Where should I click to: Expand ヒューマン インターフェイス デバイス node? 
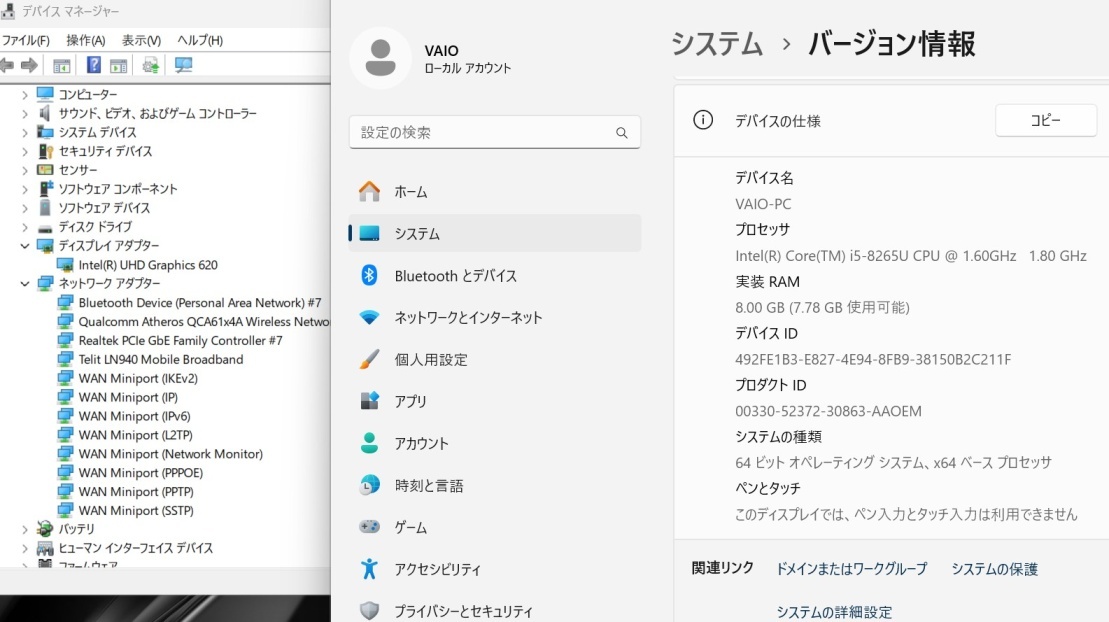pos(25,548)
